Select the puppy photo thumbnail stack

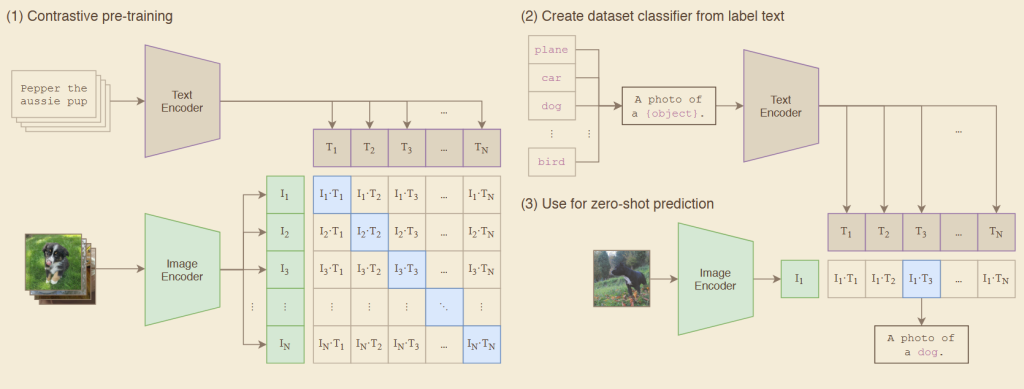pyautogui.click(x=60, y=268)
